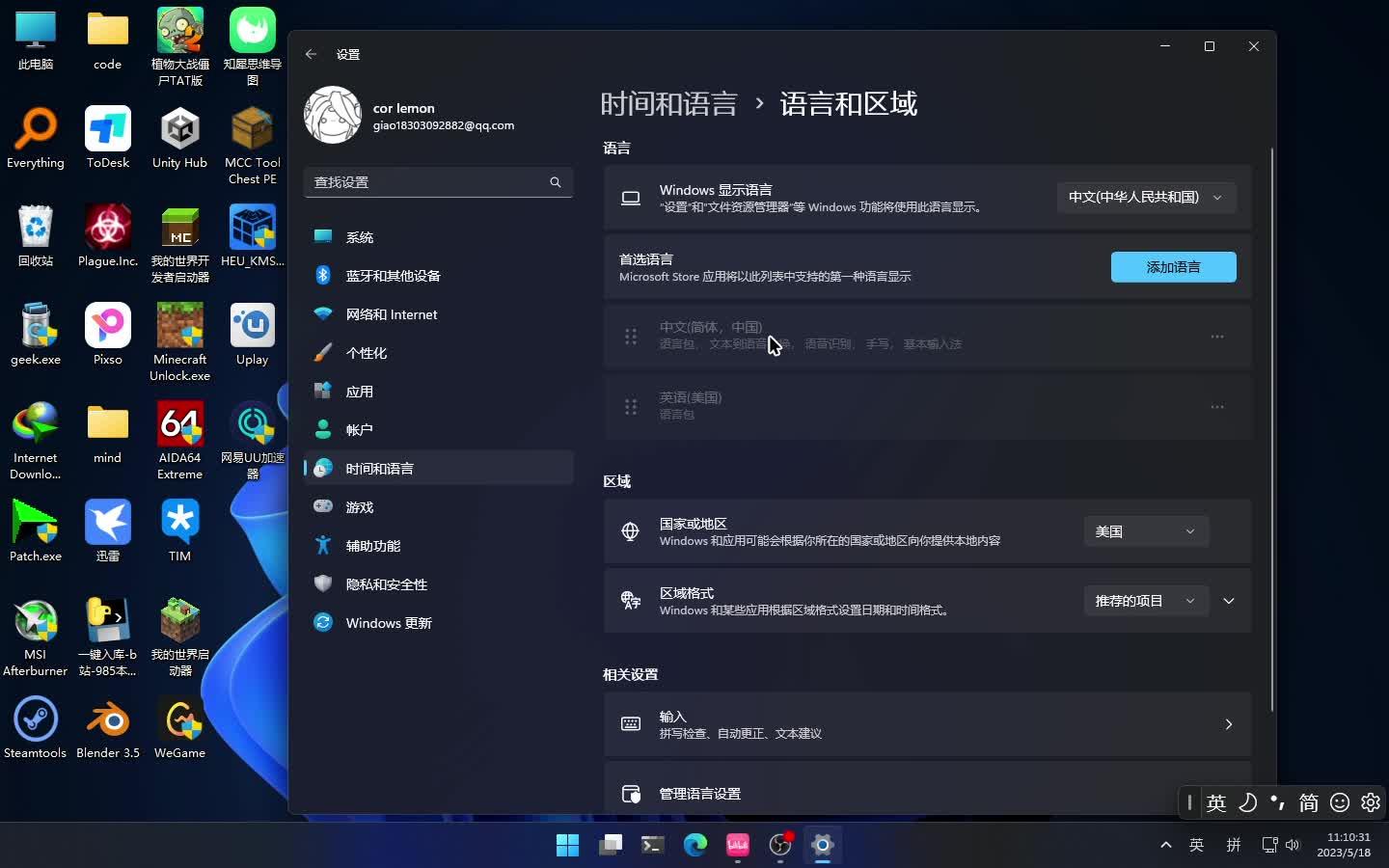Launch bilibili from the taskbar
Viewport: 1389px width, 868px height.
tap(737, 845)
